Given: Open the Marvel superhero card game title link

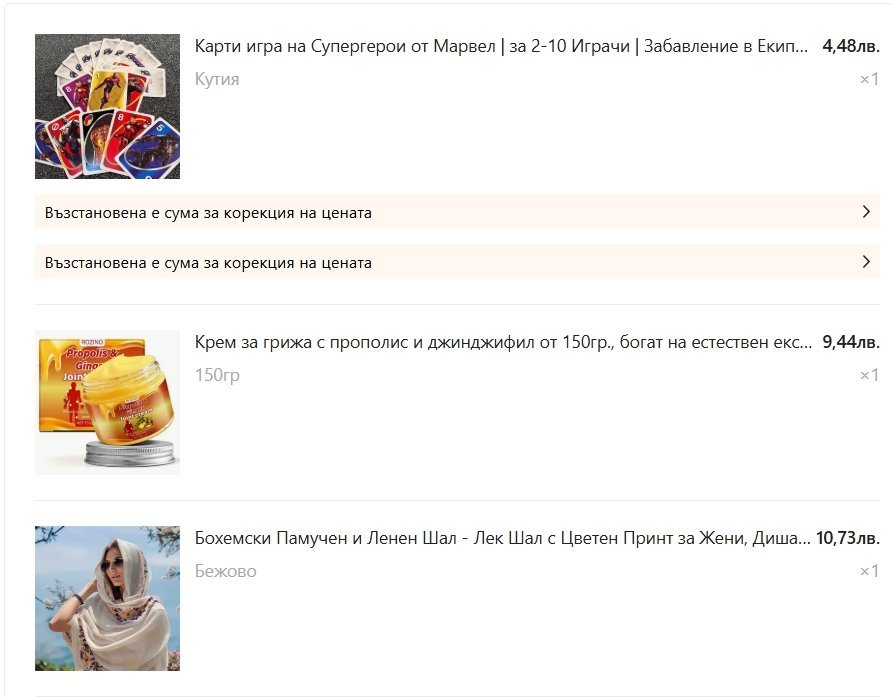Looking at the screenshot, I should pyautogui.click(x=501, y=46).
